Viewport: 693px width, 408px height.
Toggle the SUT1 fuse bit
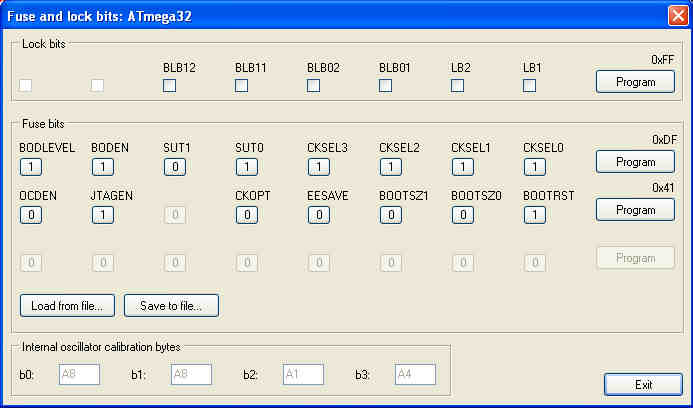(x=175, y=167)
